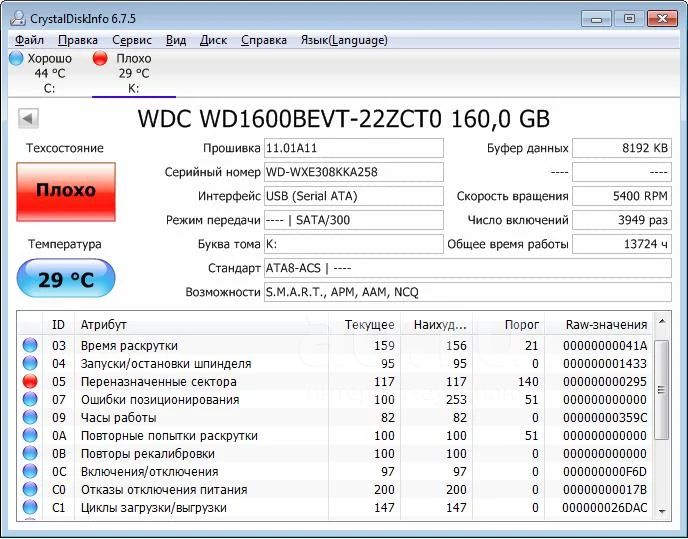Click the Атрибут column header

pyautogui.click(x=201, y=325)
